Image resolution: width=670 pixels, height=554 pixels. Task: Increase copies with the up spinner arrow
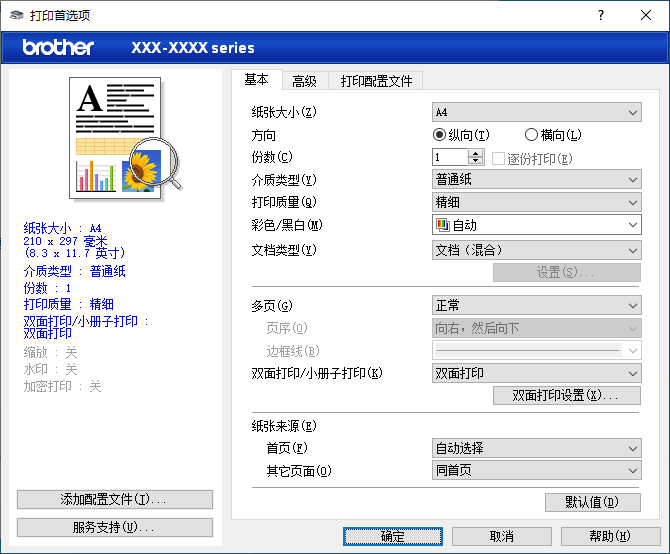click(x=475, y=153)
